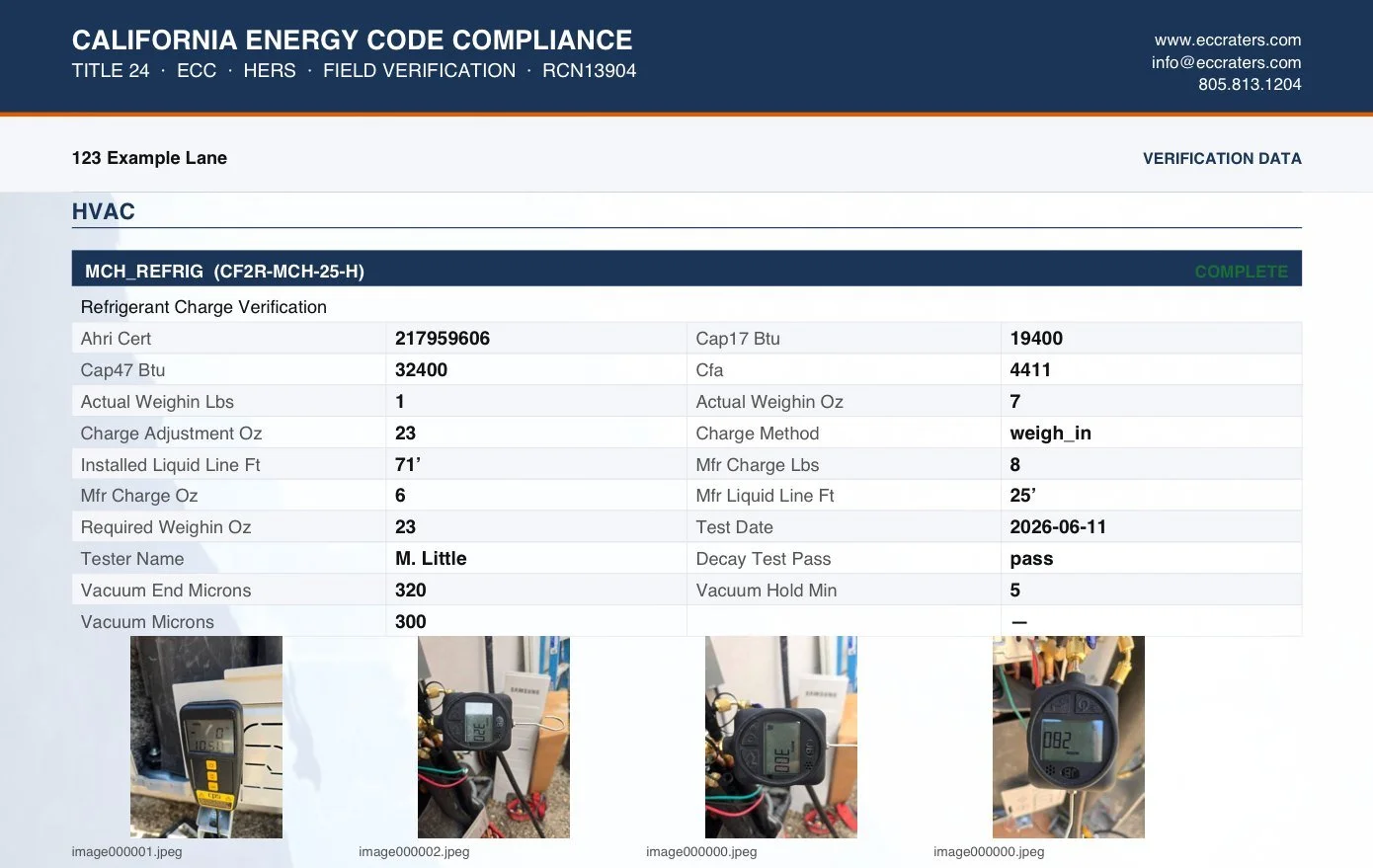Viewport: 1373px width, 868px height.
Task: Click the 123 Example Lane address
Action: click(x=149, y=158)
